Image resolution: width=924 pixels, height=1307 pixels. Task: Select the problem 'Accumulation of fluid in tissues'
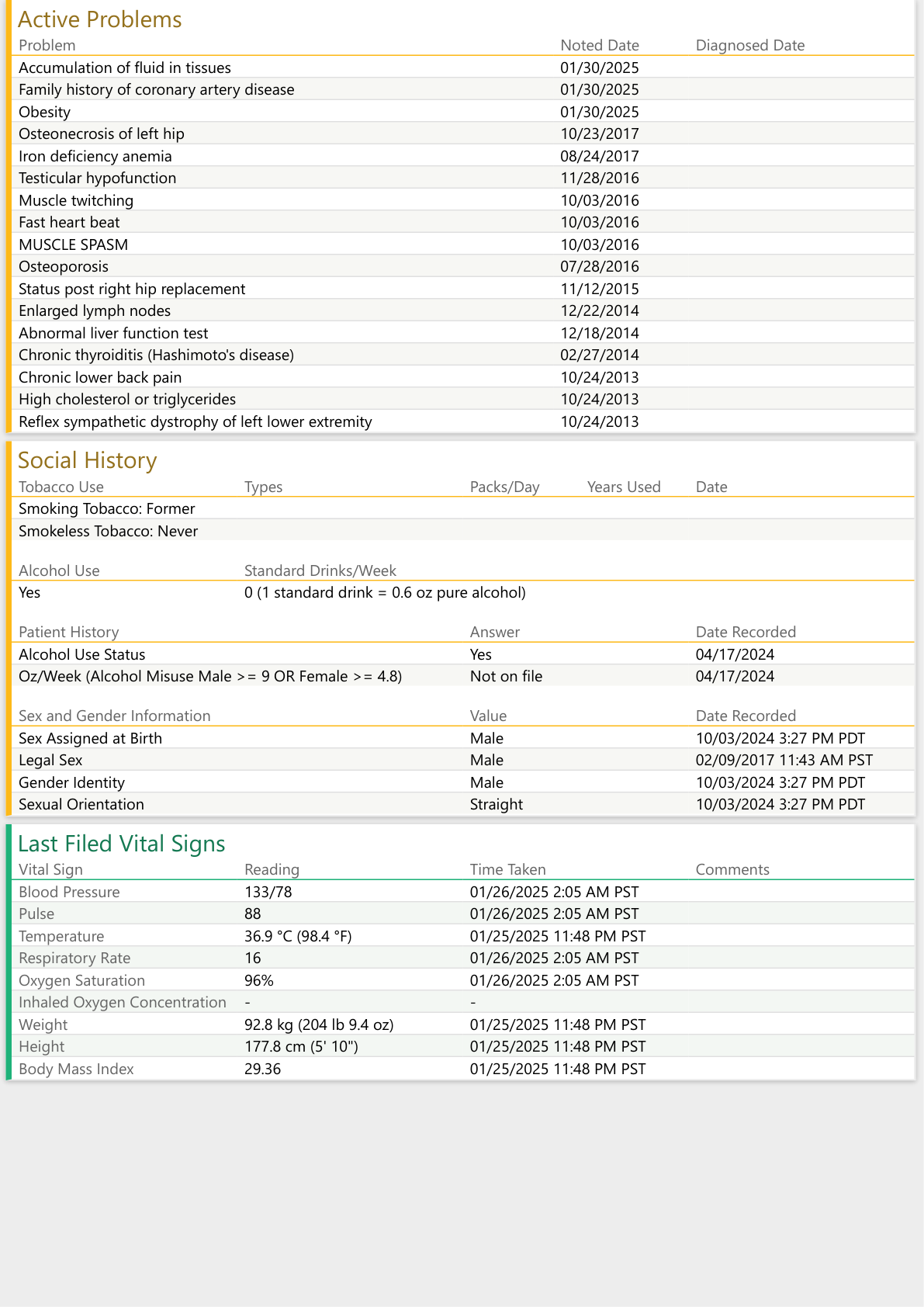(125, 68)
